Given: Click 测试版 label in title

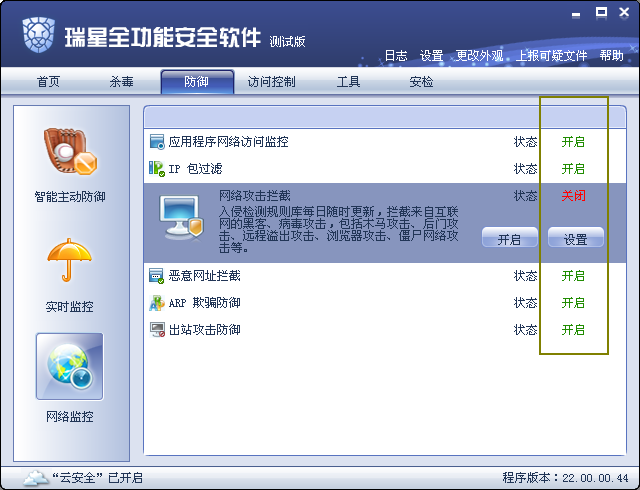Looking at the screenshot, I should pyautogui.click(x=287, y=42).
